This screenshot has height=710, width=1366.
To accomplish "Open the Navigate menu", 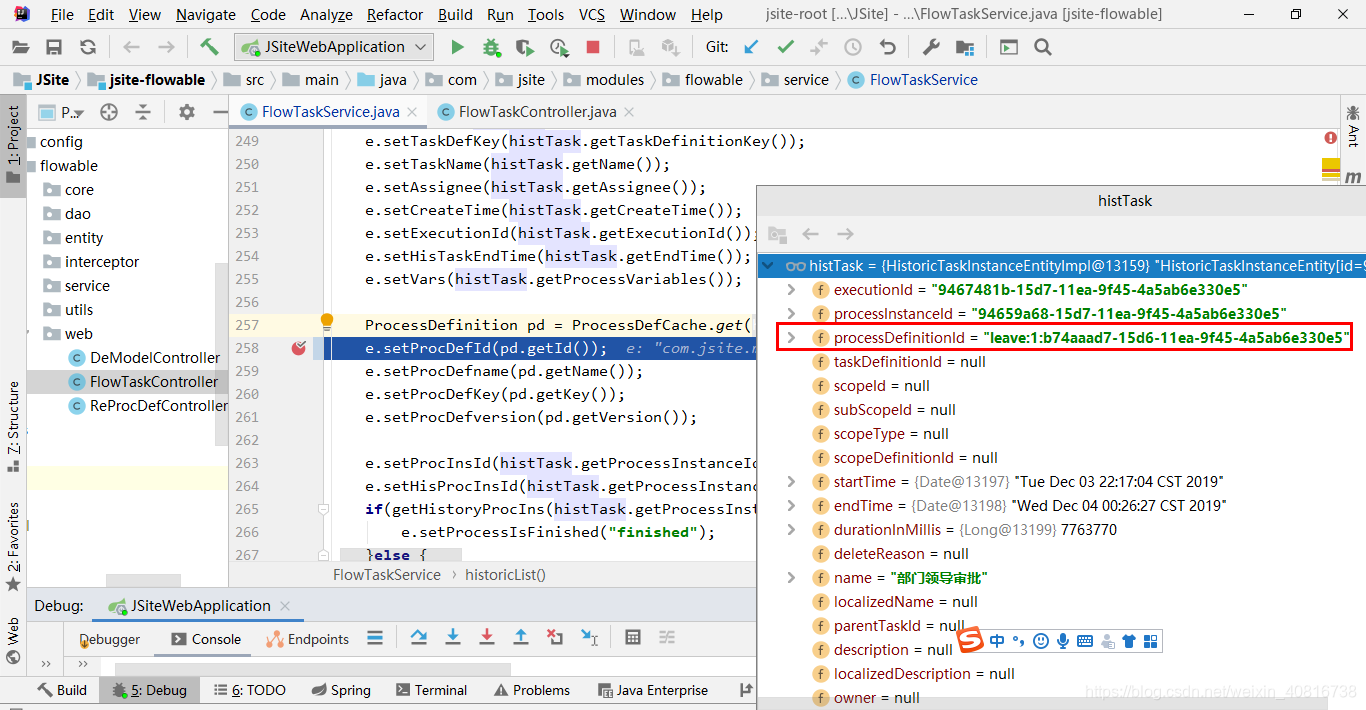I will 206,15.
